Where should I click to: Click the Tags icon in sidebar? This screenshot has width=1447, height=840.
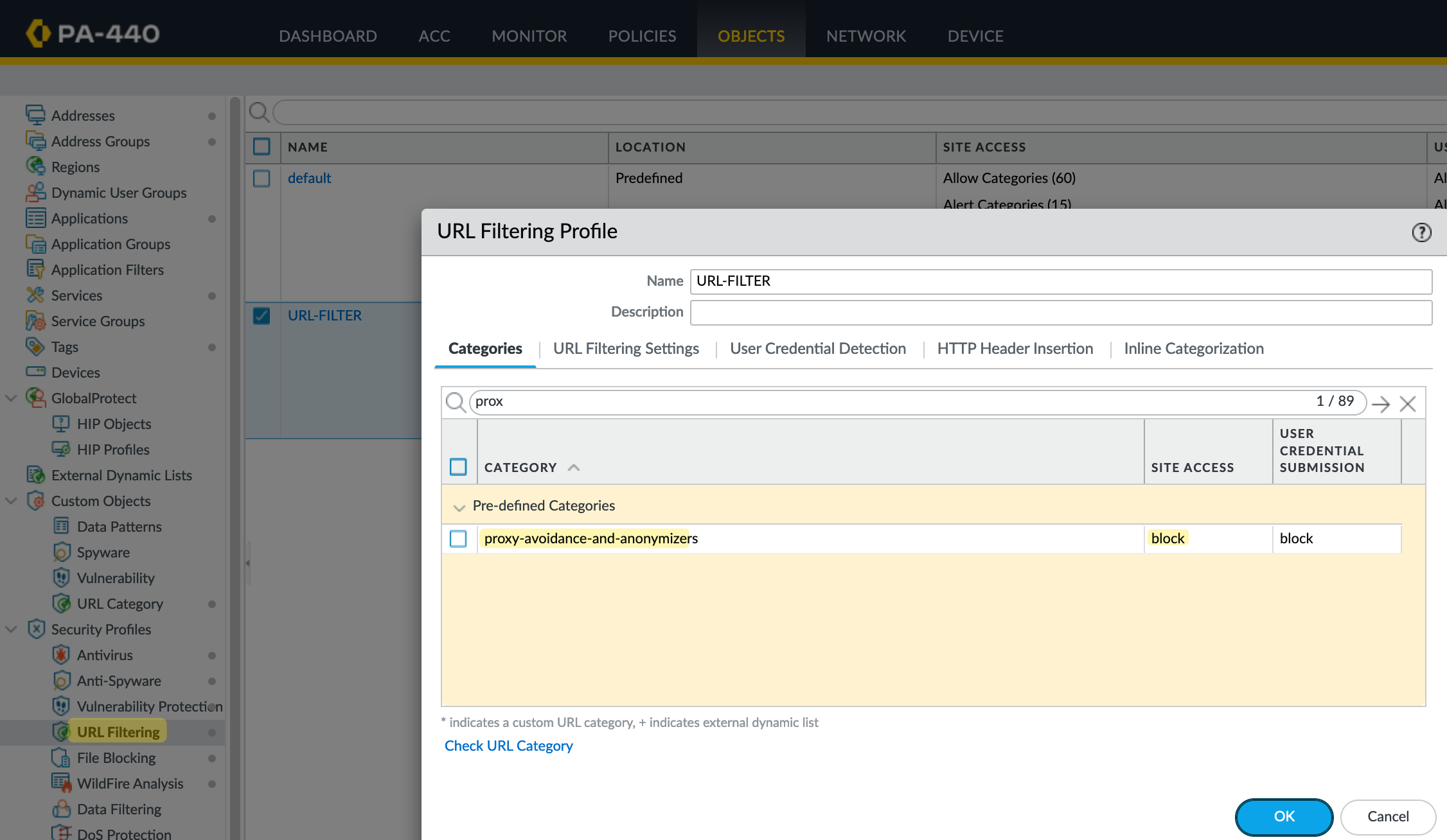[35, 347]
